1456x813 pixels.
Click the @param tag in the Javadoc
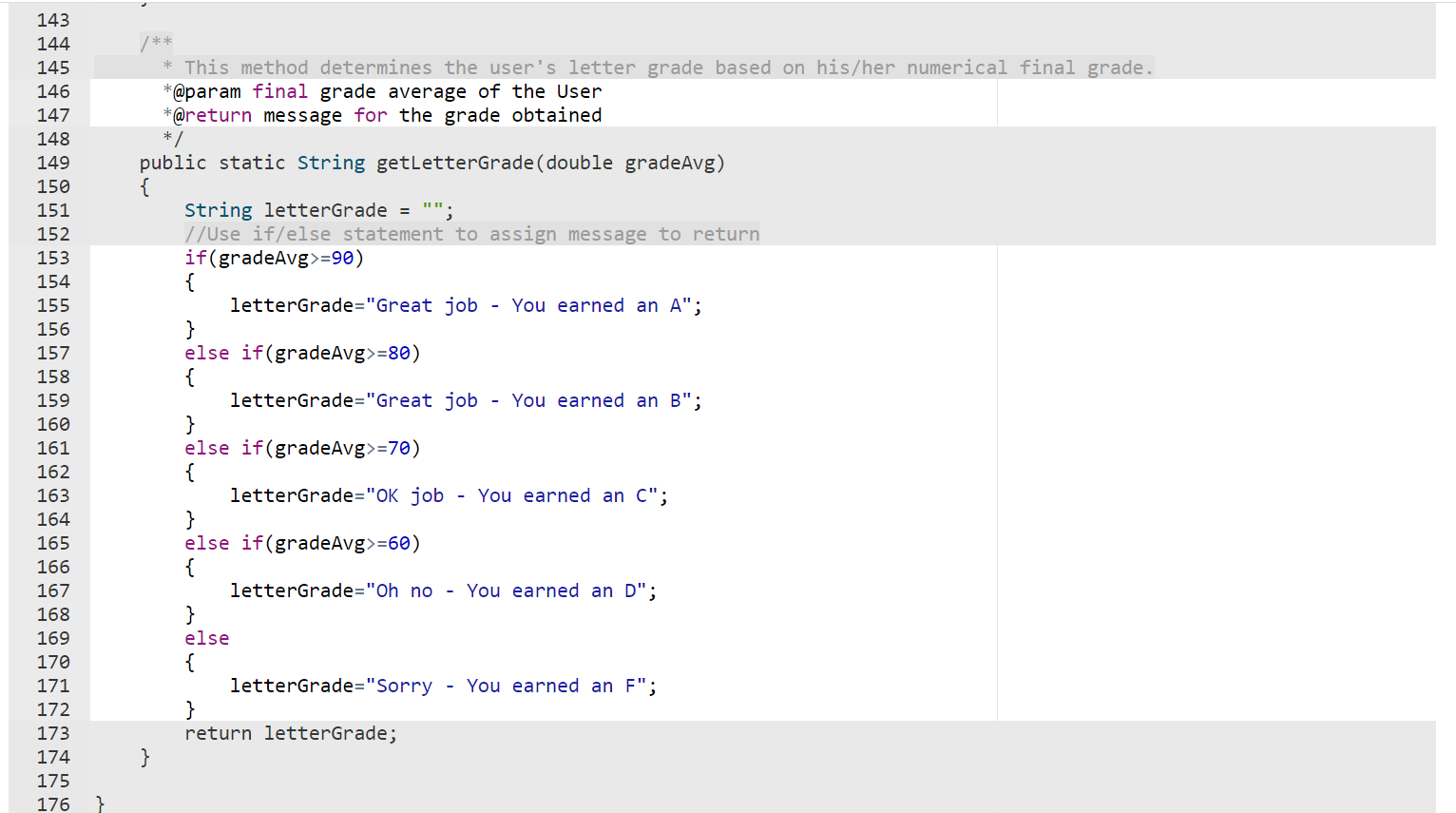(206, 91)
